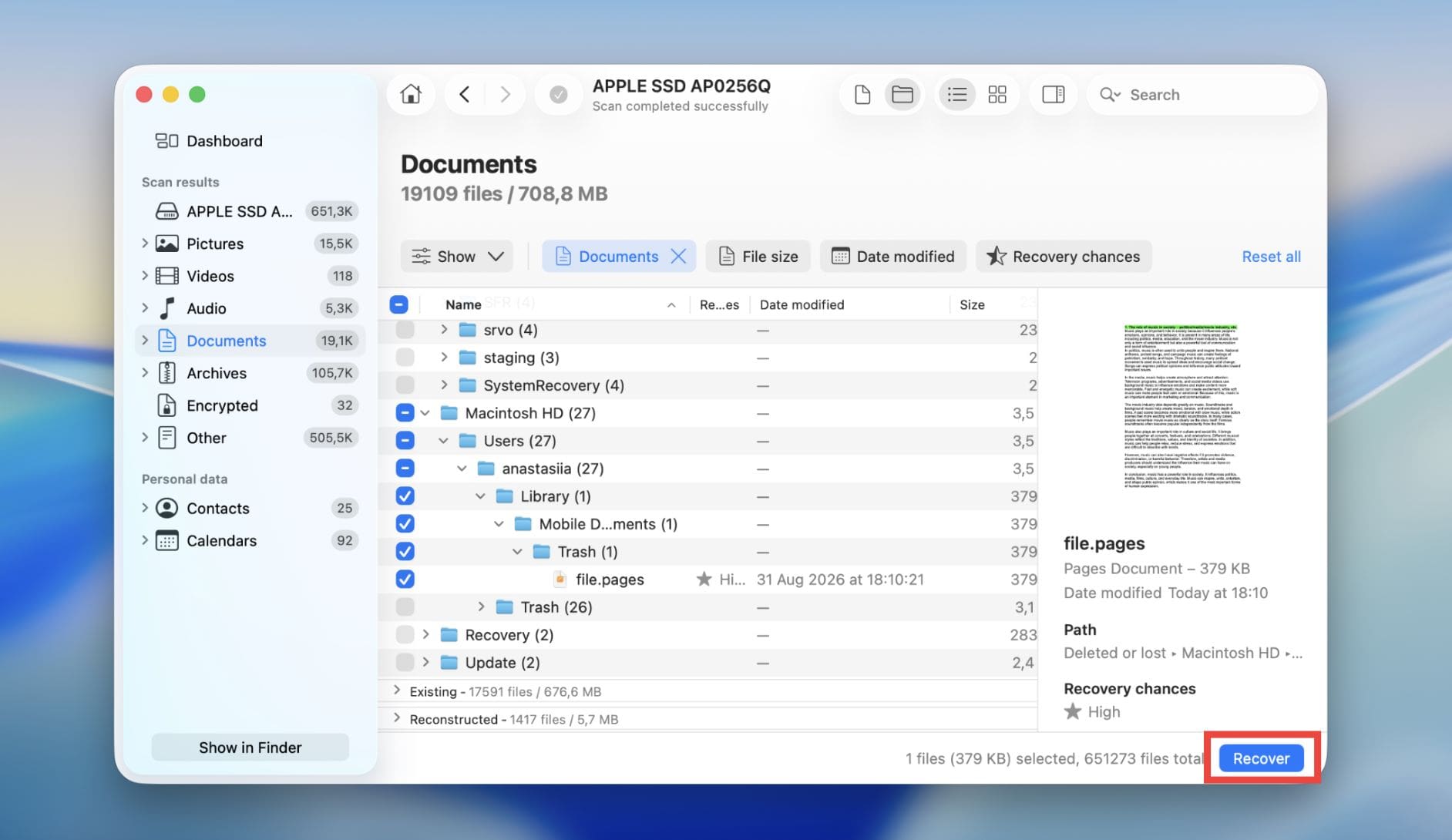Image resolution: width=1452 pixels, height=840 pixels.
Task: Toggle the header select-all checkbox
Action: (398, 304)
